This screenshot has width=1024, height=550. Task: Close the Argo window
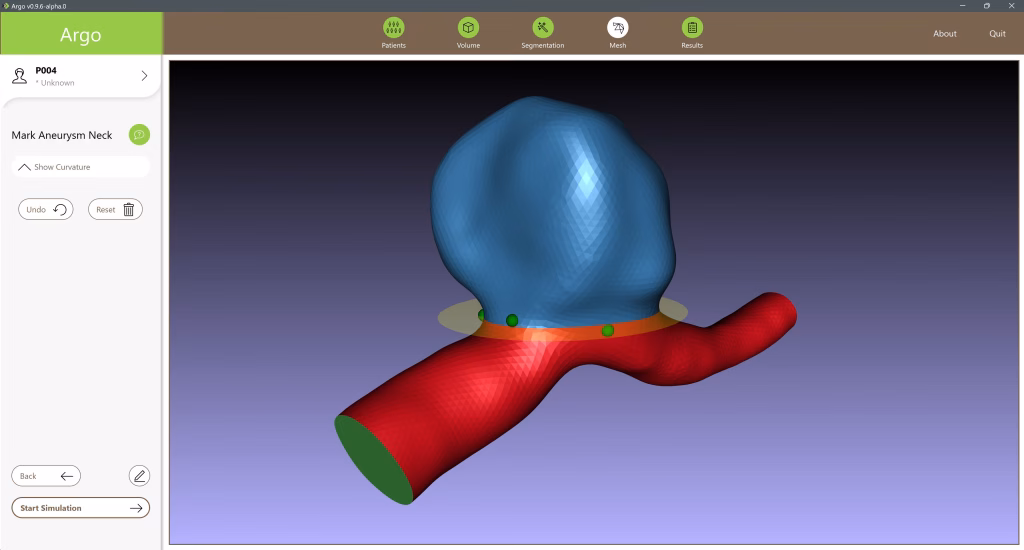click(1011, 6)
